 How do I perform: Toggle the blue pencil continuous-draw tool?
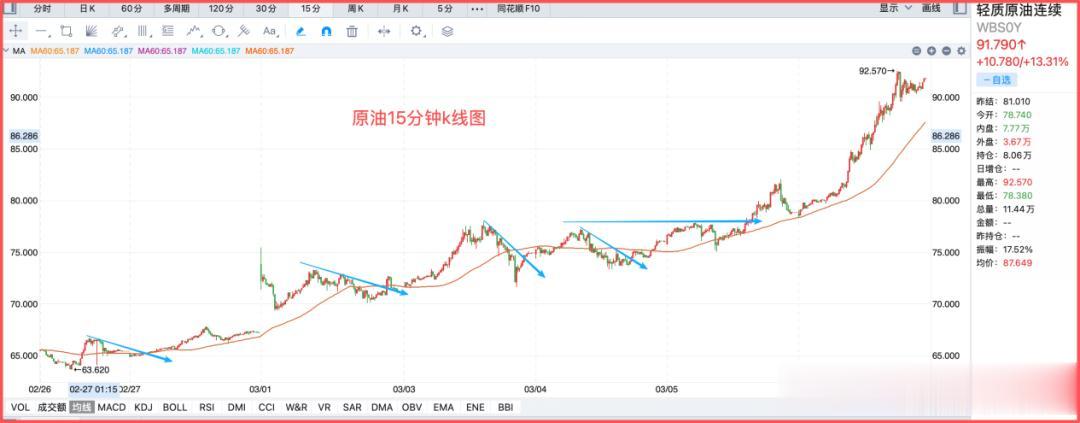pyautogui.click(x=300, y=31)
